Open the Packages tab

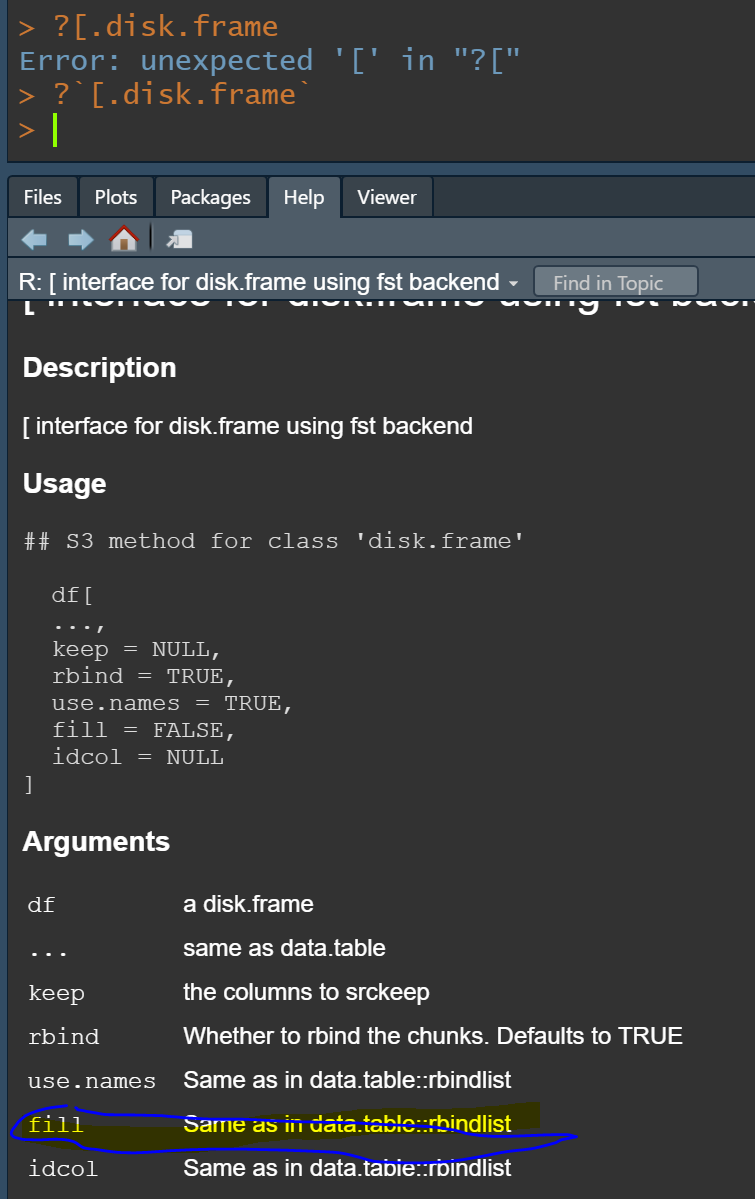(211, 196)
